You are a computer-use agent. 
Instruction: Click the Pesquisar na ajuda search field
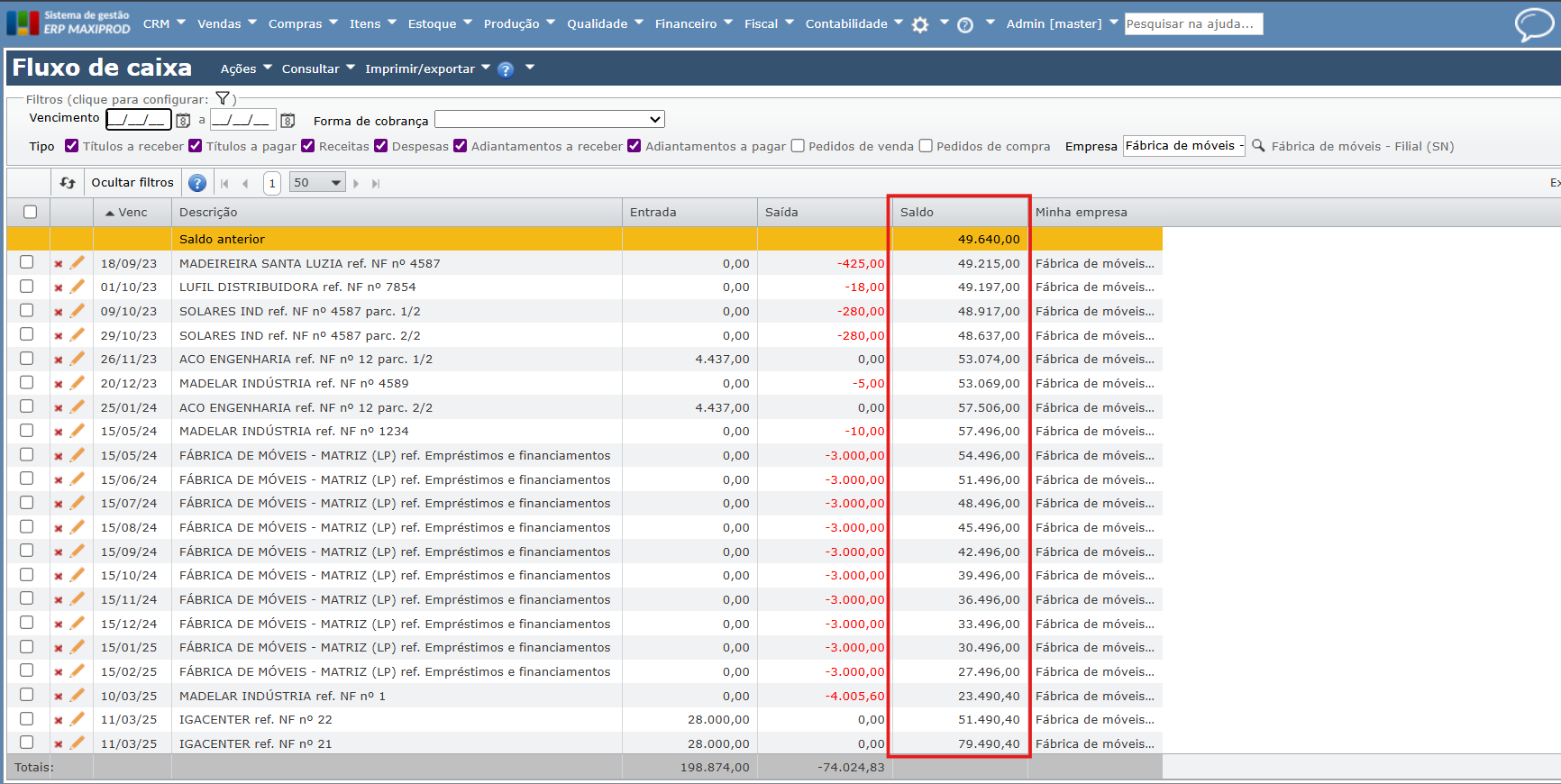pos(1192,24)
